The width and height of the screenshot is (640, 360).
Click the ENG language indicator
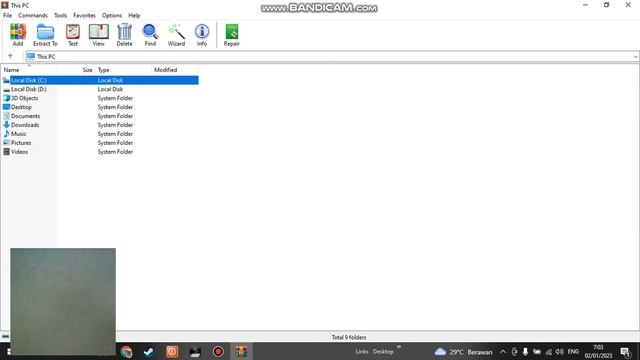coord(573,352)
